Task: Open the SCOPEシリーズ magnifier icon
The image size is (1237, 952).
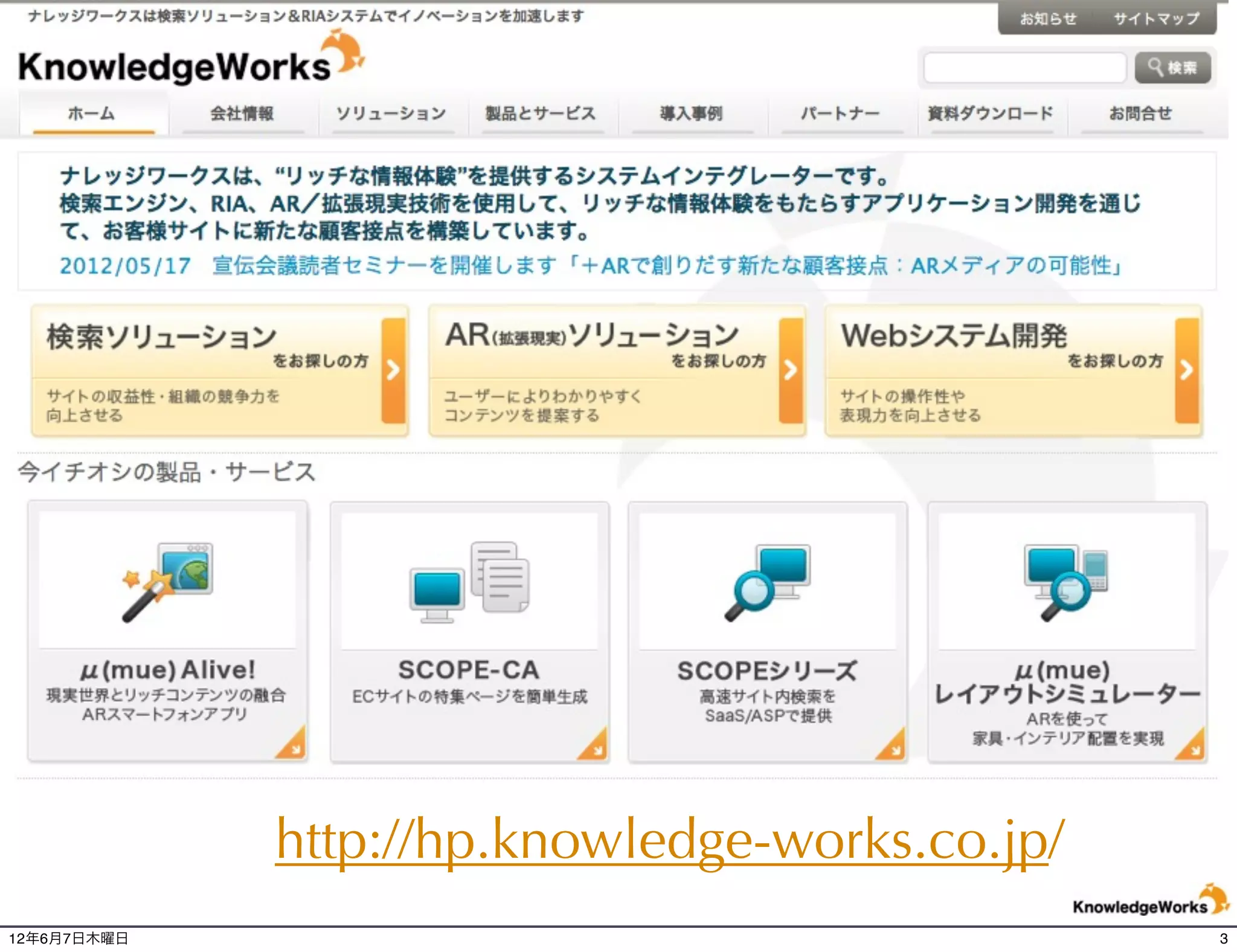Action: pos(767,582)
